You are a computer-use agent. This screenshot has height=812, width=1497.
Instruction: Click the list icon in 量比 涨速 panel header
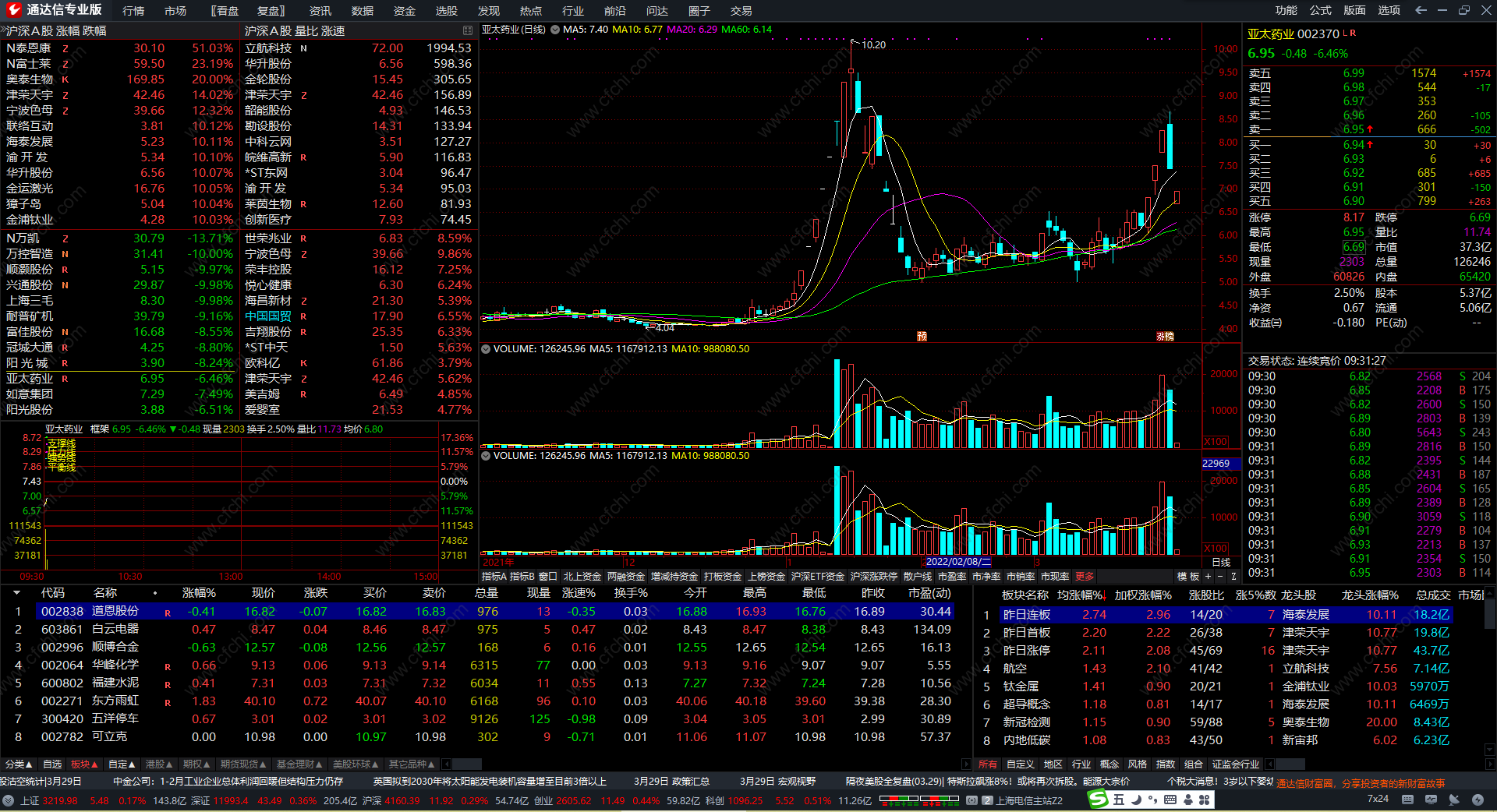tap(468, 30)
